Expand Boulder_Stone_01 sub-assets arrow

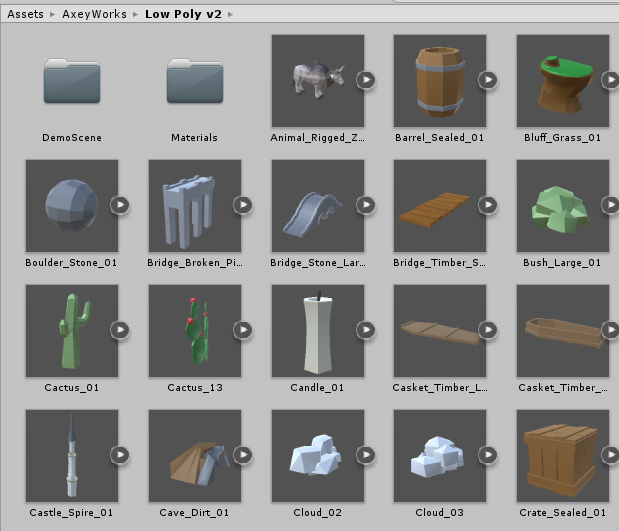120,205
